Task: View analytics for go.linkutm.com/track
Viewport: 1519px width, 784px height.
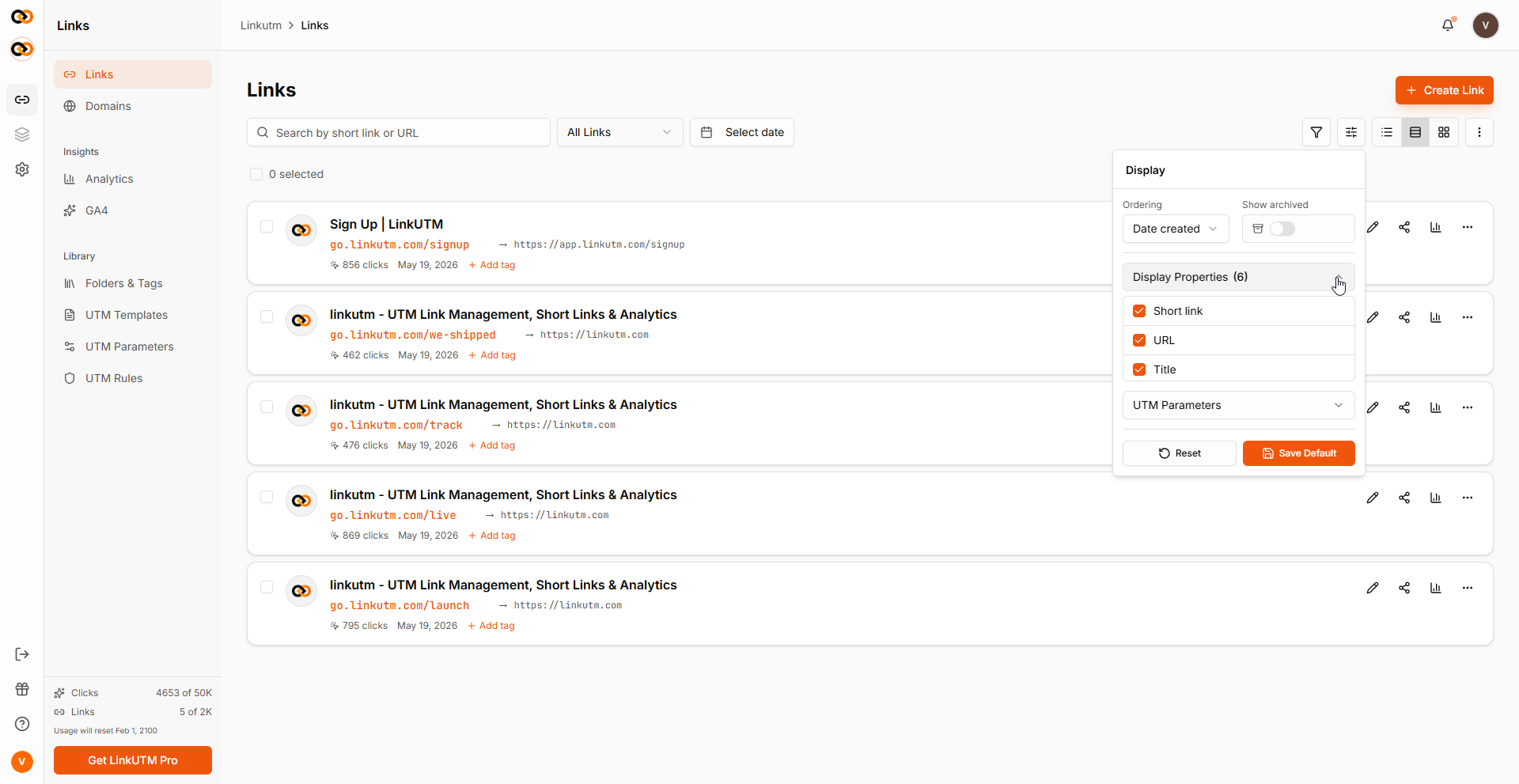Action: point(1436,407)
